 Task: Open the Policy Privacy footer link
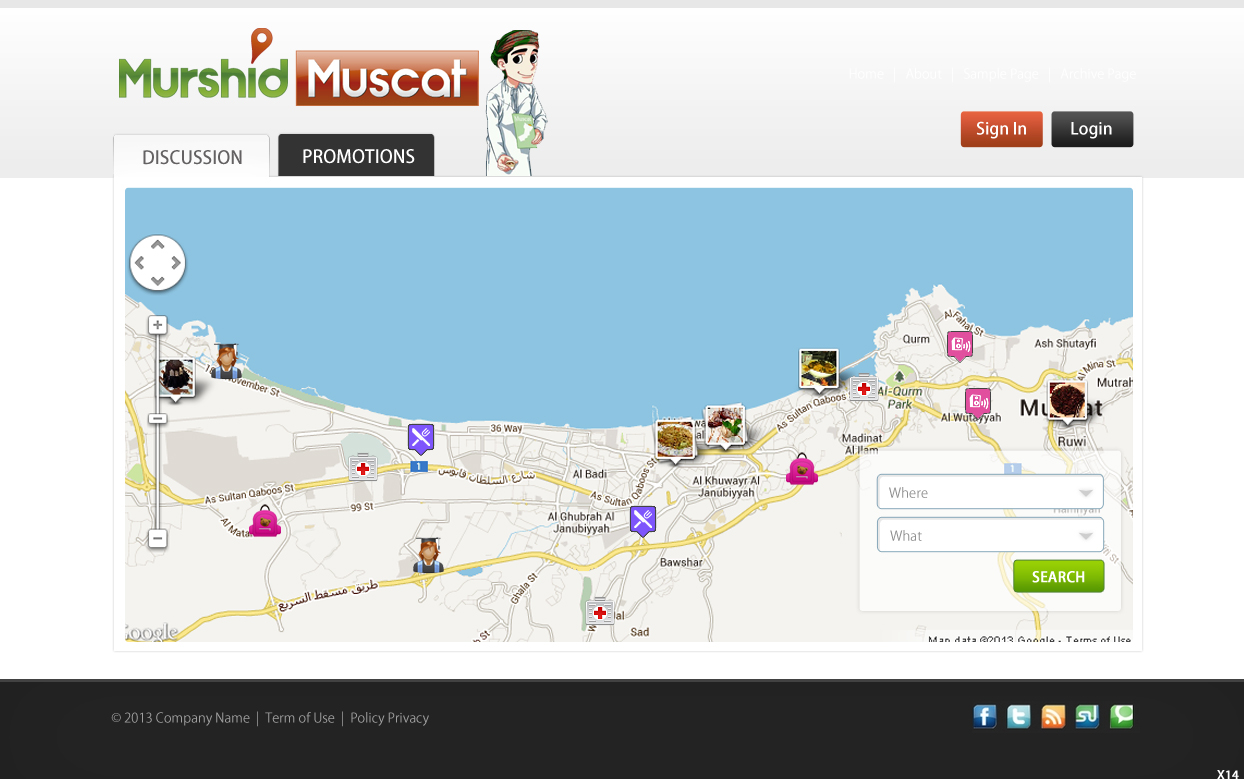[389, 718]
